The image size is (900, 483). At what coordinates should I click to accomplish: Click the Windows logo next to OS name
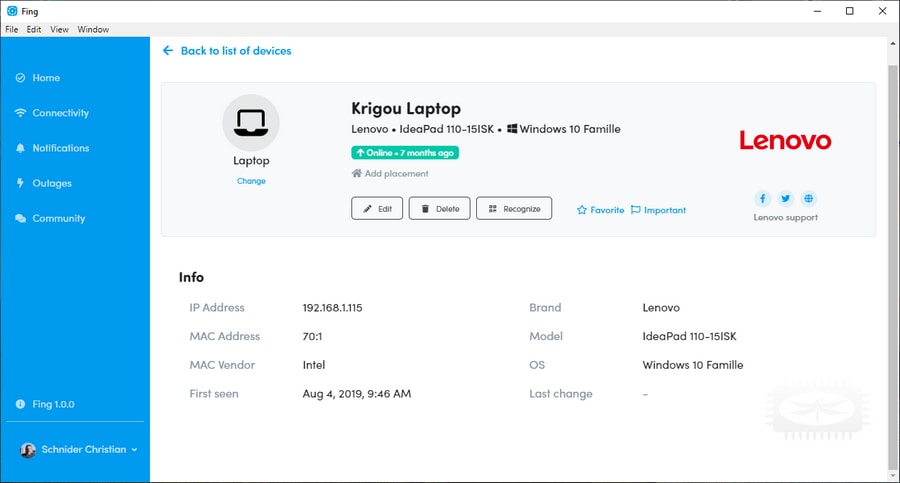512,129
